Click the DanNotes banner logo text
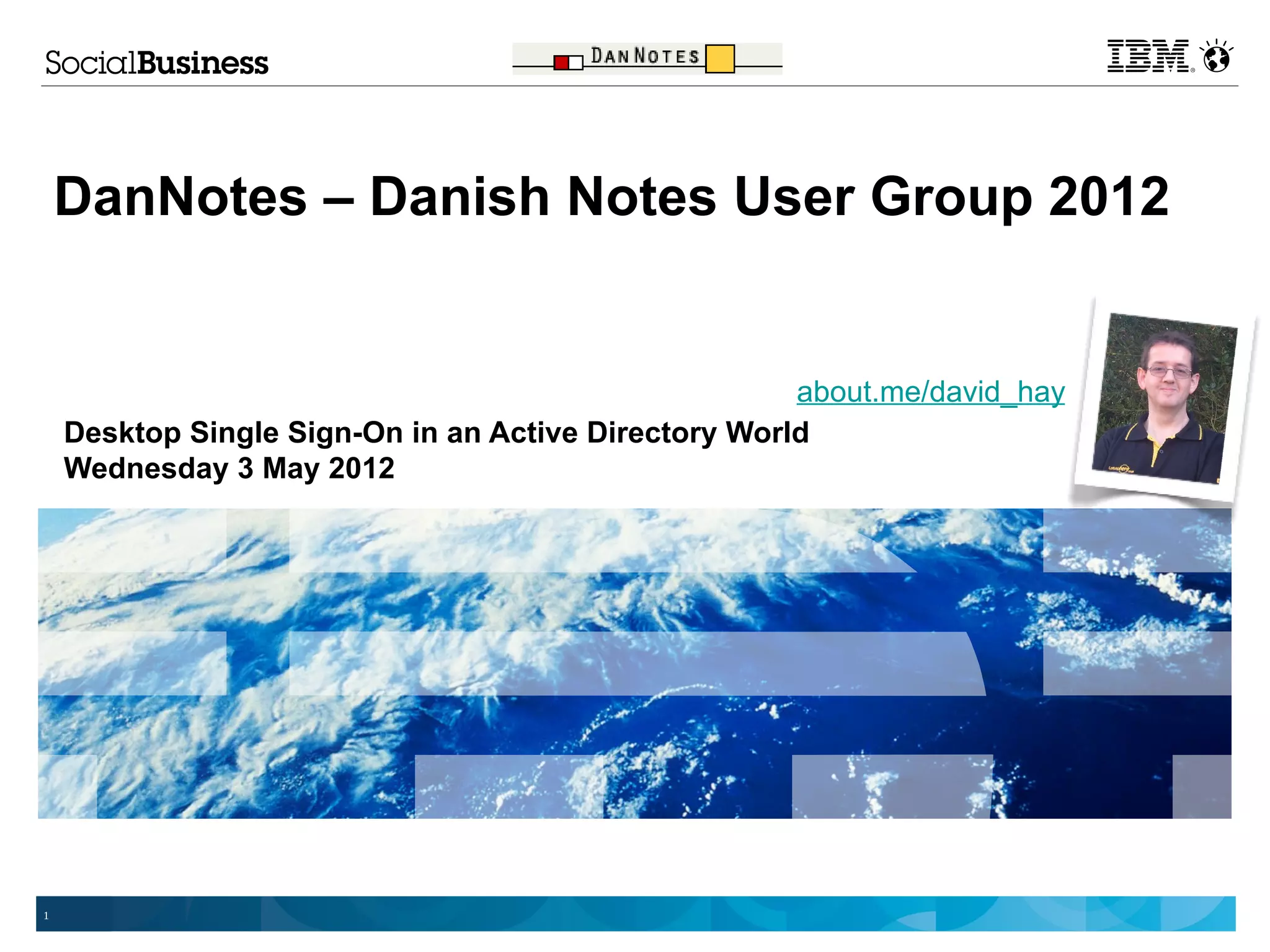Screen dimensions: 1270x952 (645, 56)
